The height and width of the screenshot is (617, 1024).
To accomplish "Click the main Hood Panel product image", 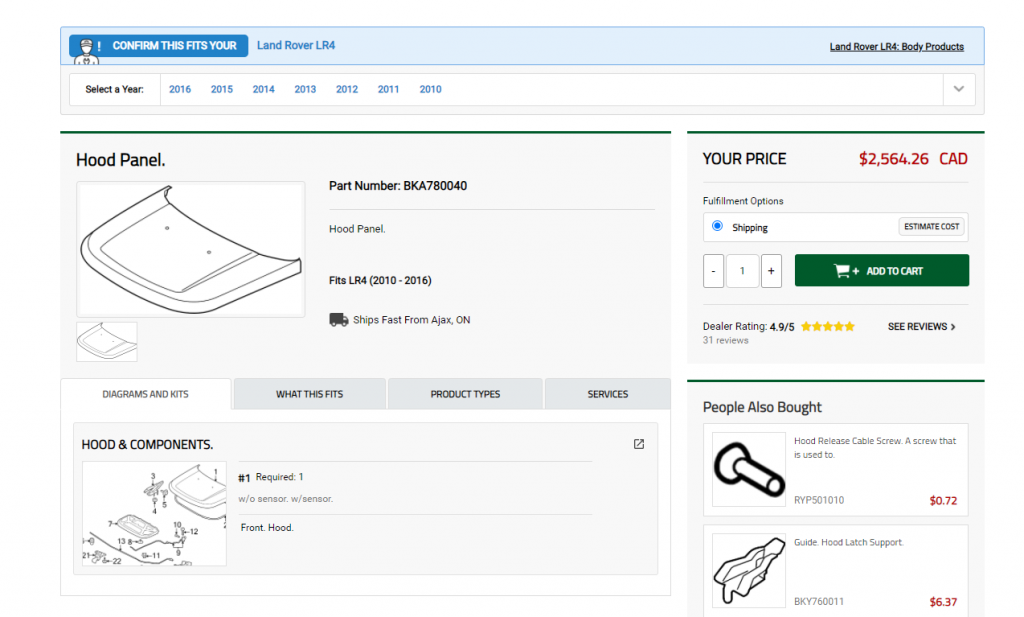I will click(191, 249).
